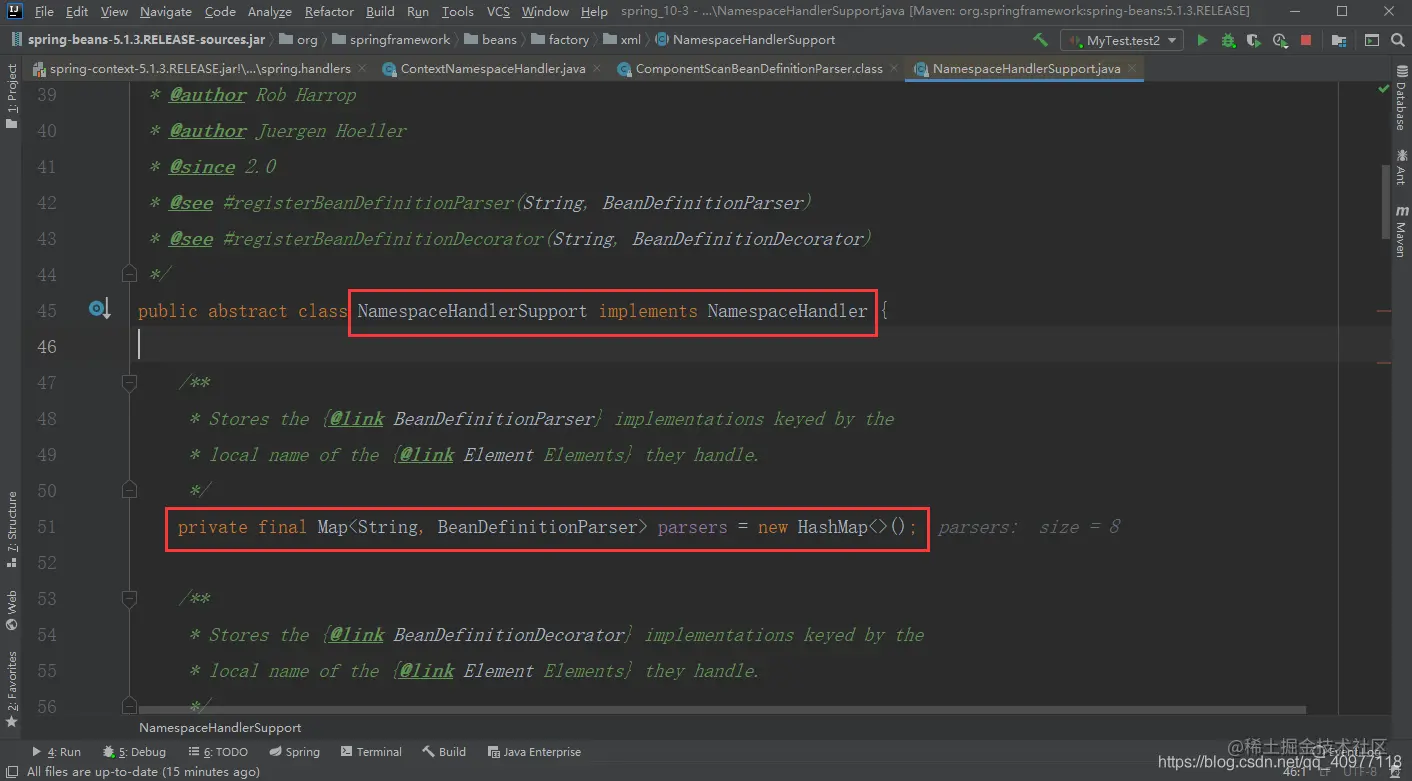Open the Run menu
This screenshot has width=1412, height=781.
[418, 11]
